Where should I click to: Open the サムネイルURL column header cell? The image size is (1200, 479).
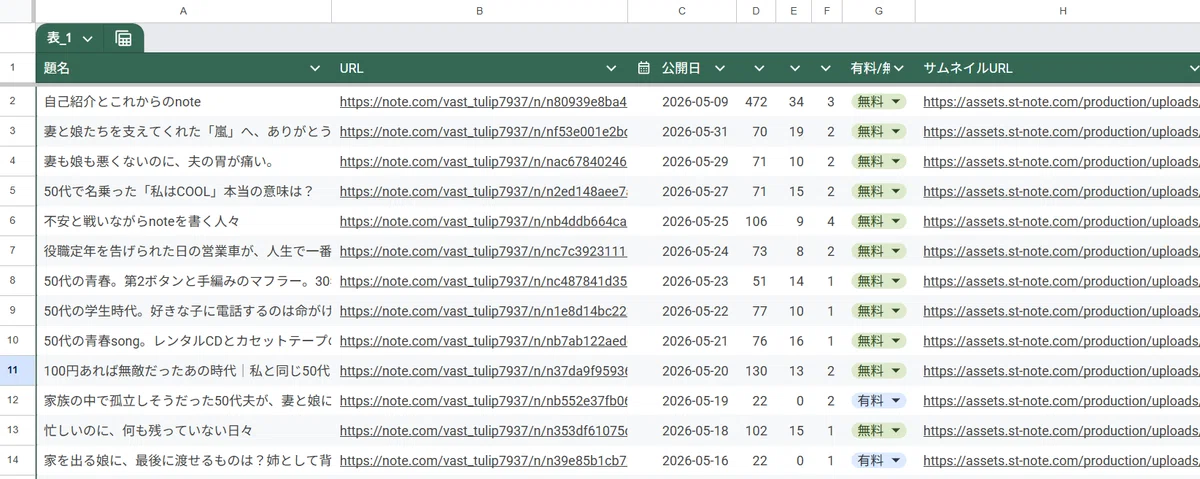(1057, 68)
